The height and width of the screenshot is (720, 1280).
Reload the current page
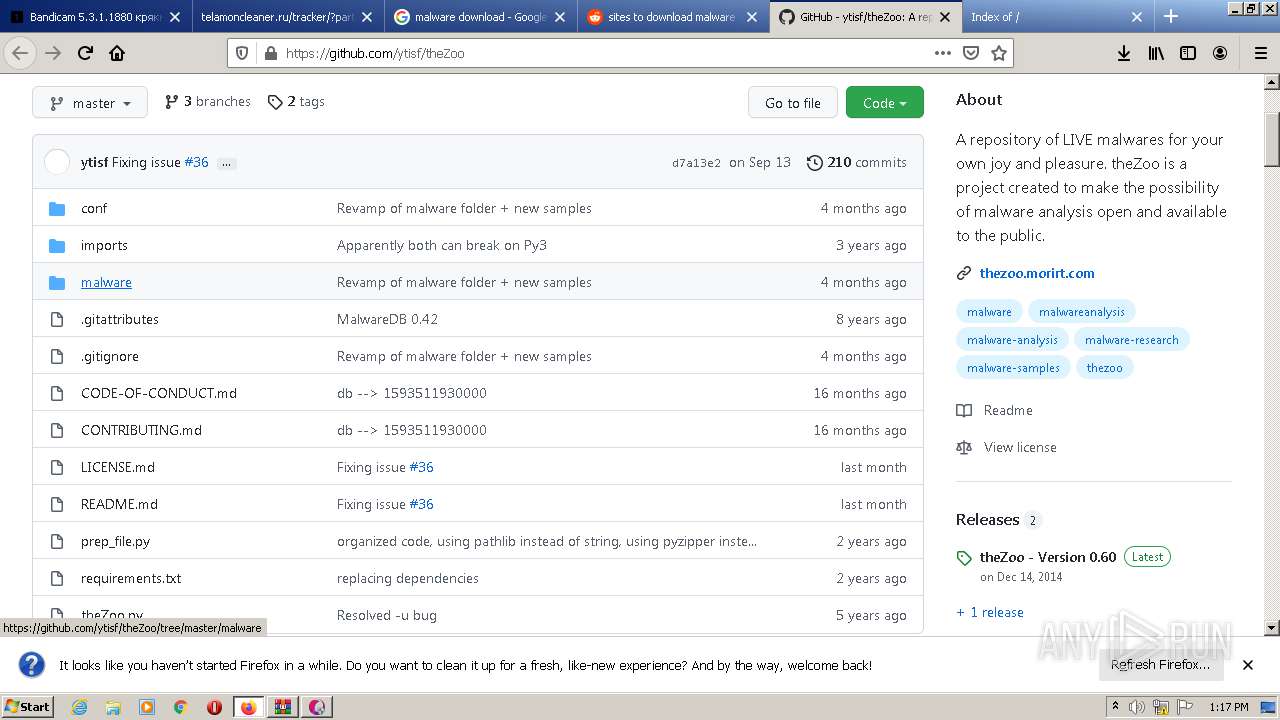tap(85, 53)
